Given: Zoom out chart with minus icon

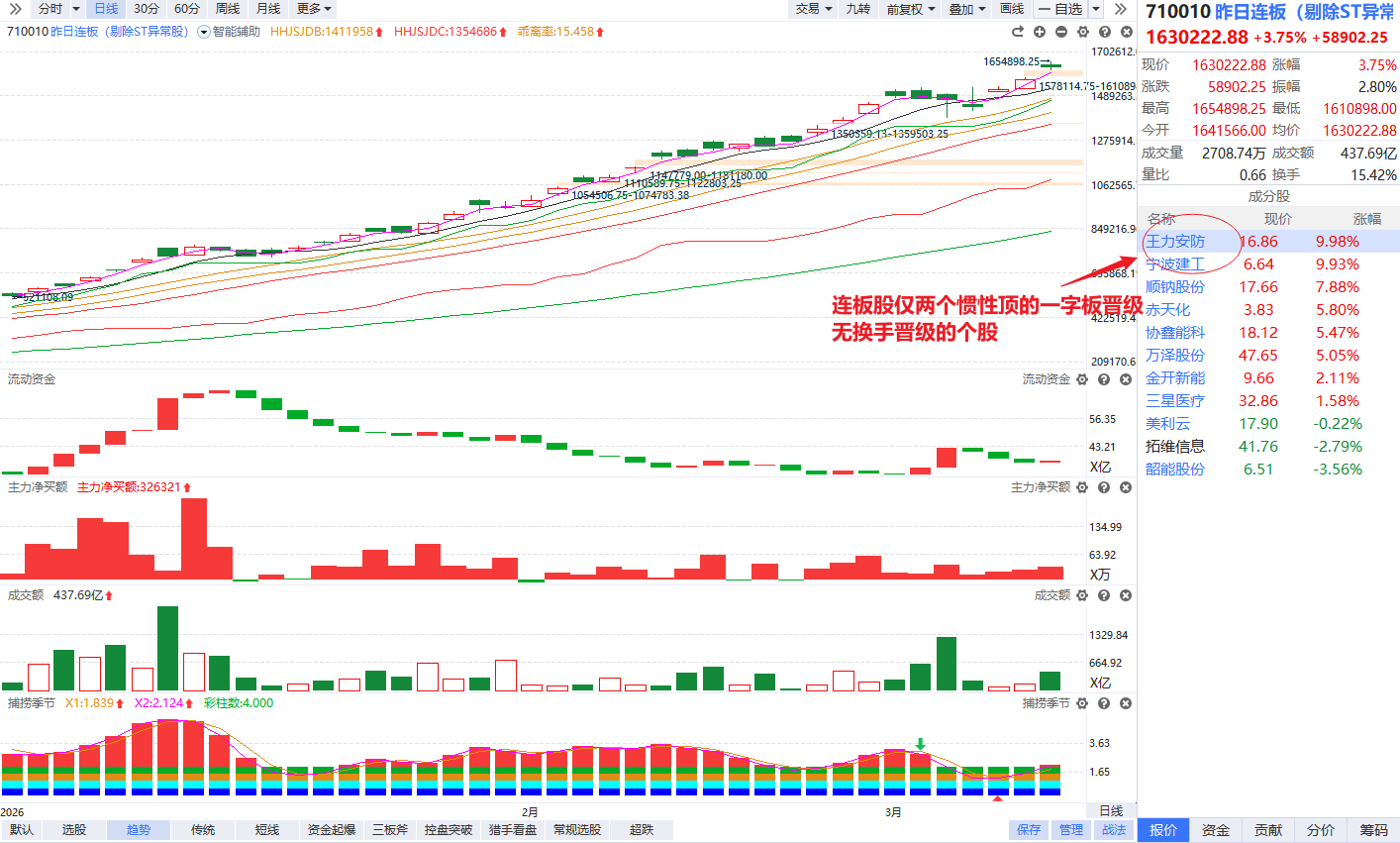Looking at the screenshot, I should point(1061,32).
